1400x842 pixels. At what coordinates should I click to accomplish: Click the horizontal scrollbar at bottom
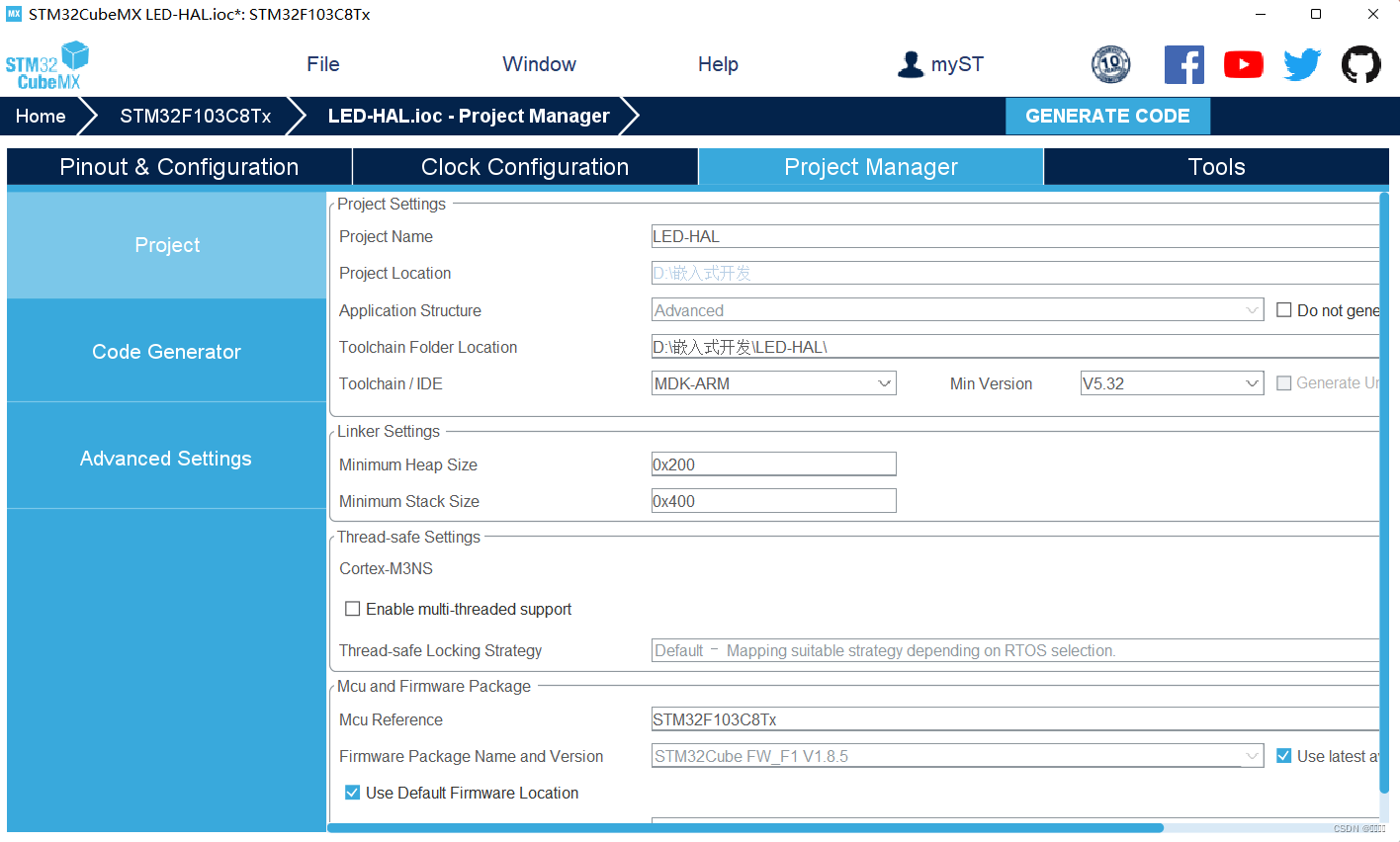pyautogui.click(x=745, y=828)
